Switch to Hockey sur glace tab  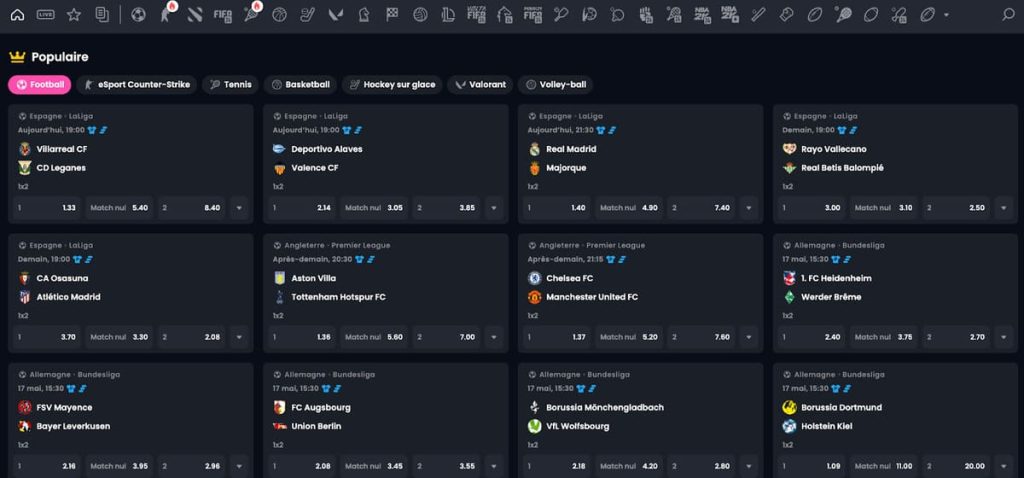point(392,84)
